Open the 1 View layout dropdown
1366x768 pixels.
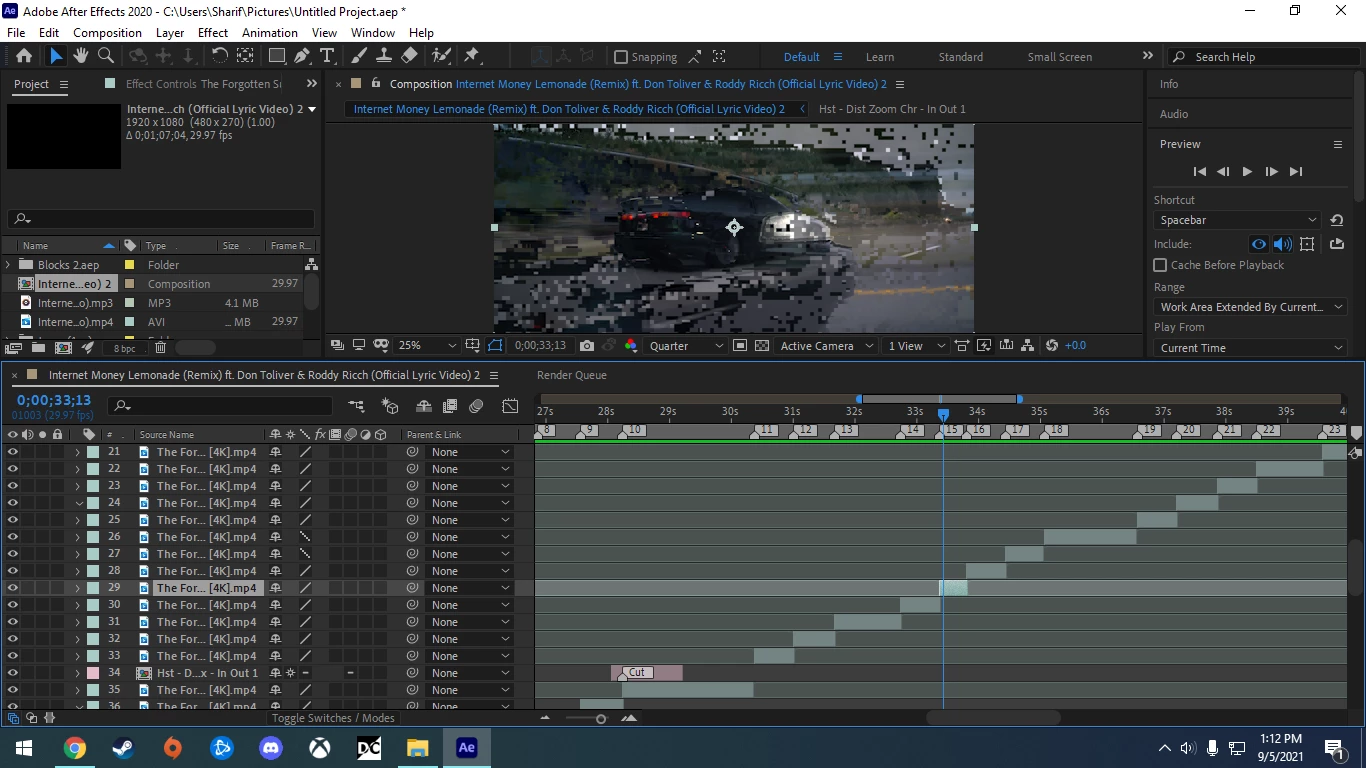(915, 346)
